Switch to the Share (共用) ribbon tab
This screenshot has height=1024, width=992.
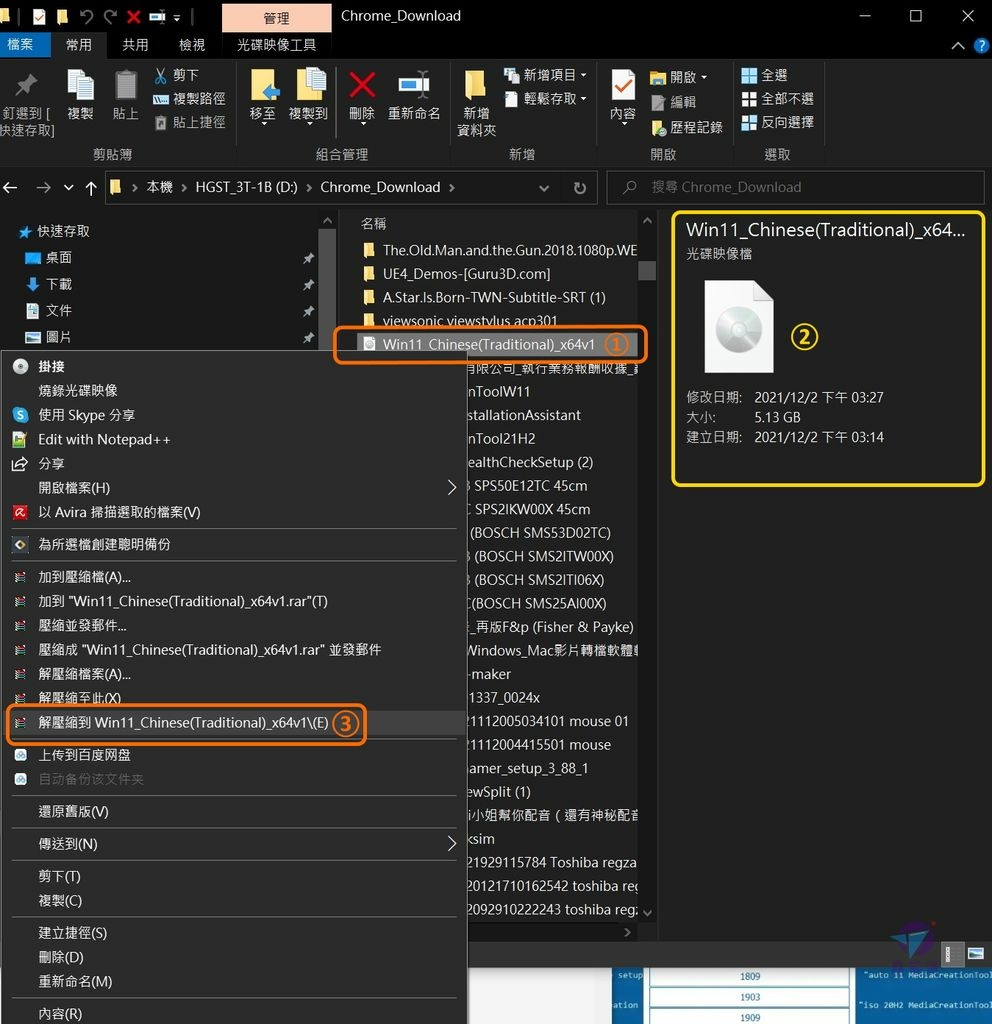click(135, 44)
